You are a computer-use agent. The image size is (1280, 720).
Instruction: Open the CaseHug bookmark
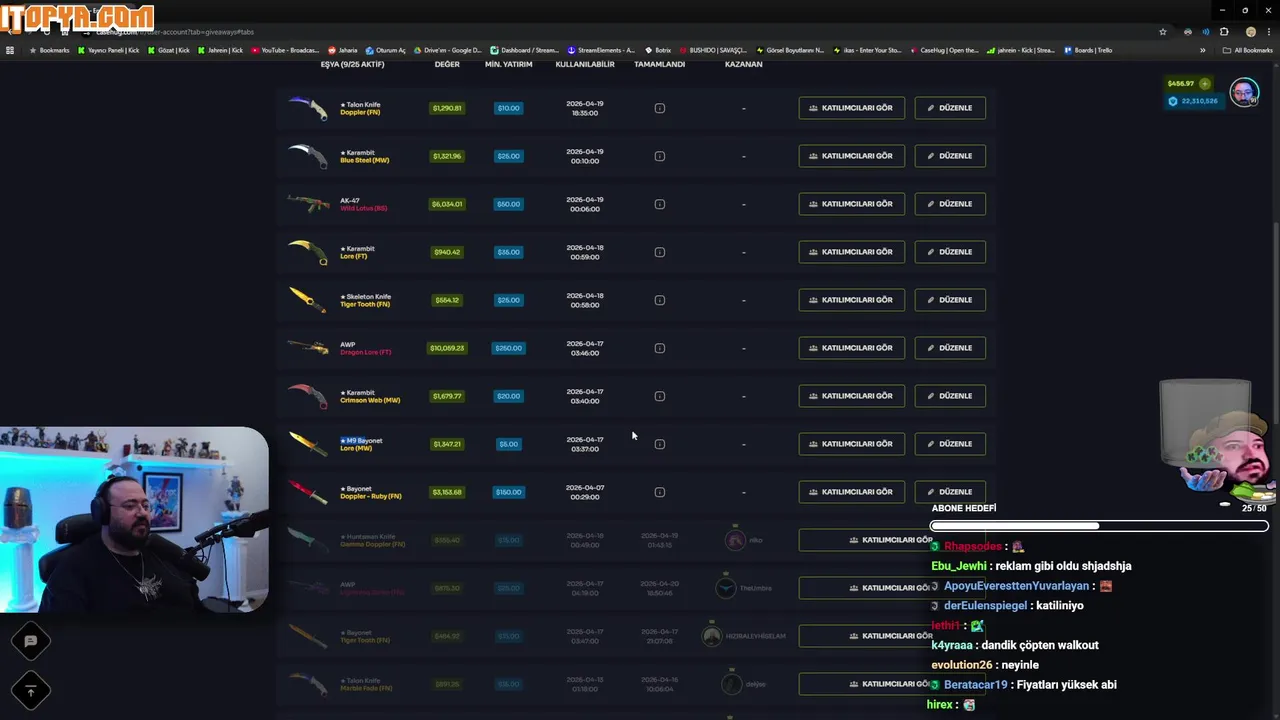[x=944, y=50]
